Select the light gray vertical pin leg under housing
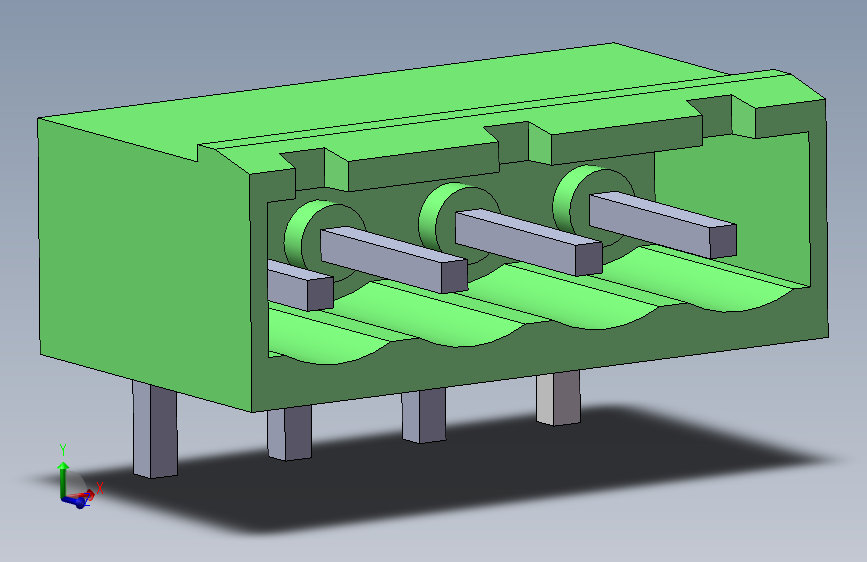867x562 pixels. (x=558, y=398)
